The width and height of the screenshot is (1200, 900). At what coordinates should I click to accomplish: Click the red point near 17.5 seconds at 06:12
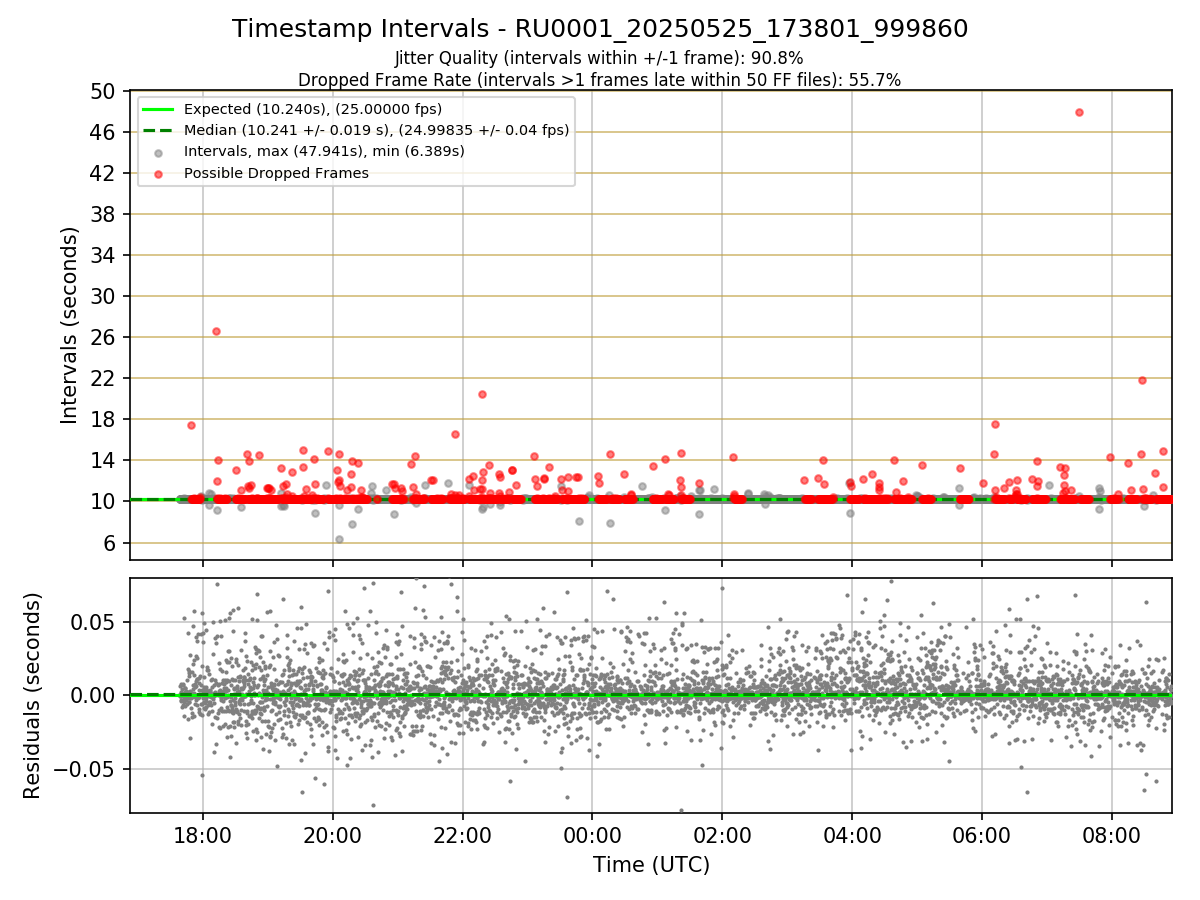pyautogui.click(x=995, y=424)
